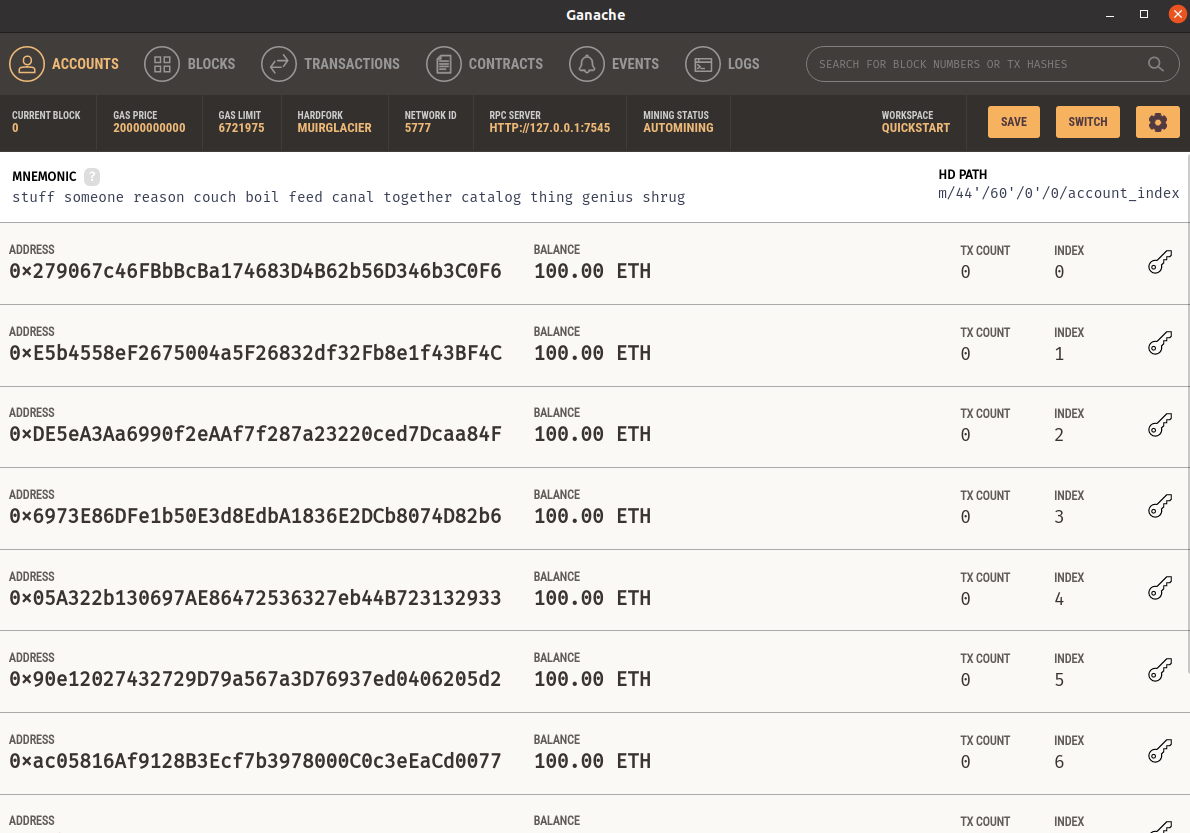Viewport: 1190px width, 833px height.
Task: Close the Ganache window
Action: pos(1178,14)
